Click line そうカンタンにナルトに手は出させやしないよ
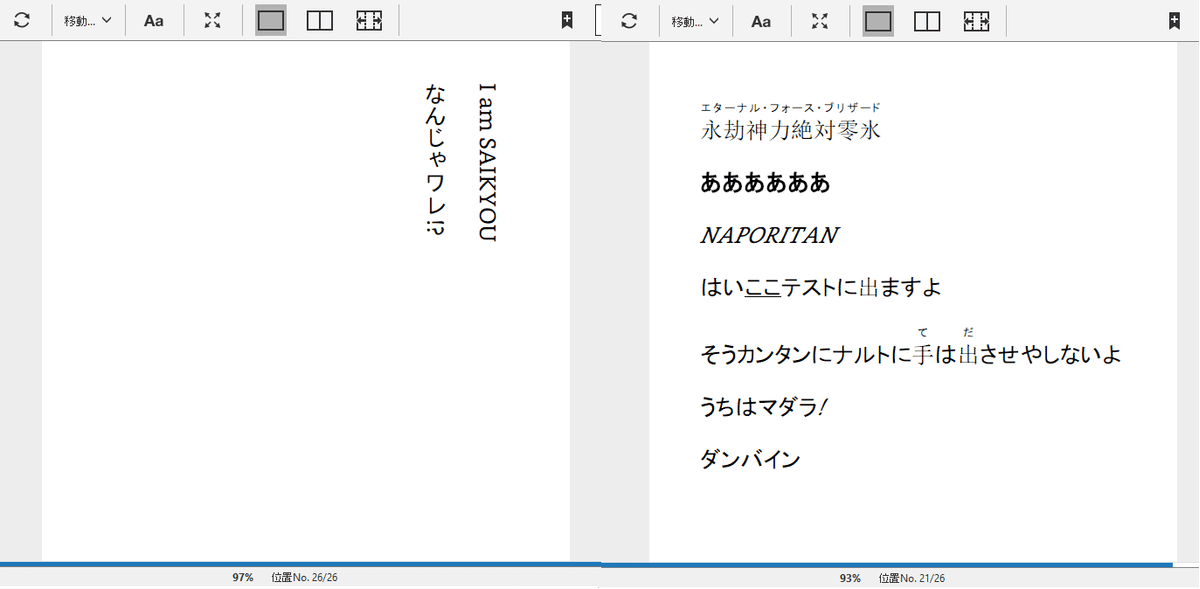 [911, 354]
